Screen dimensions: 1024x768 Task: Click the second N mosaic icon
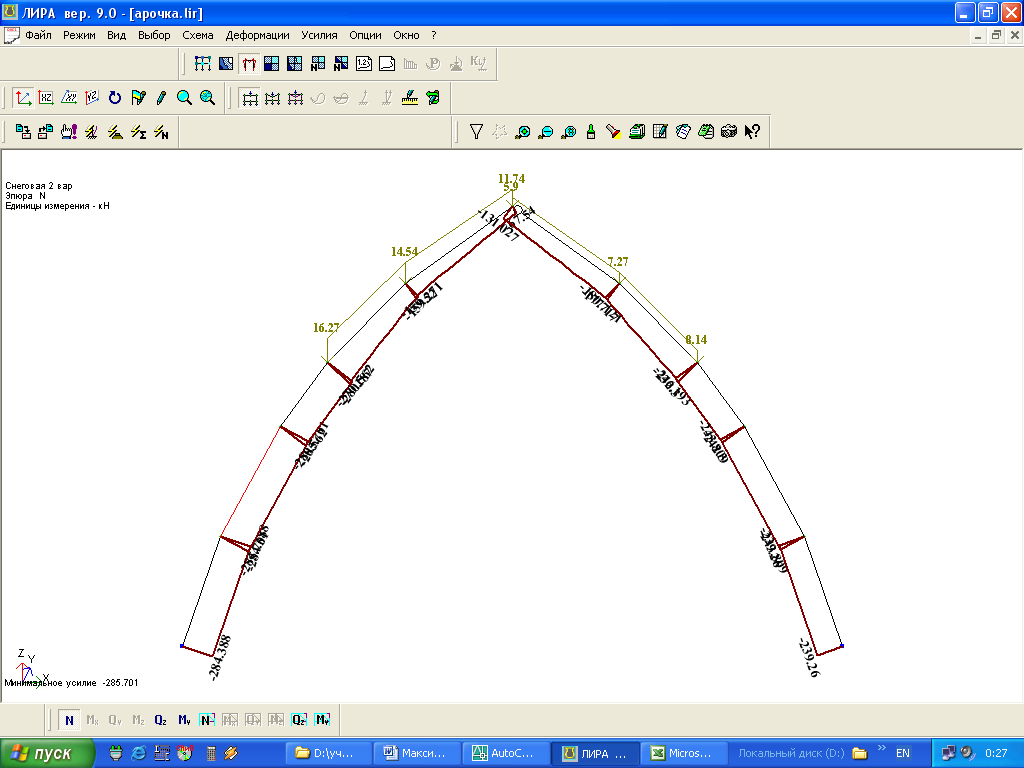(x=341, y=63)
